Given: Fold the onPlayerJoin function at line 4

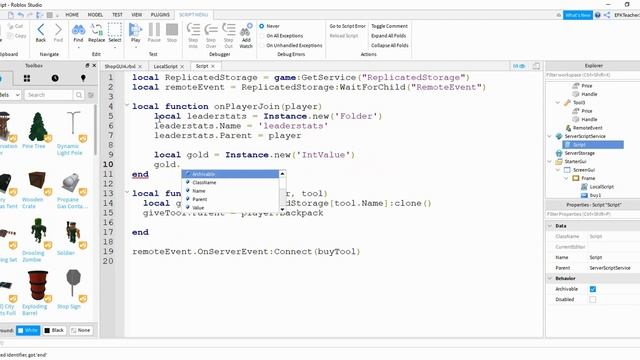Looking at the screenshot, I should click(127, 106).
